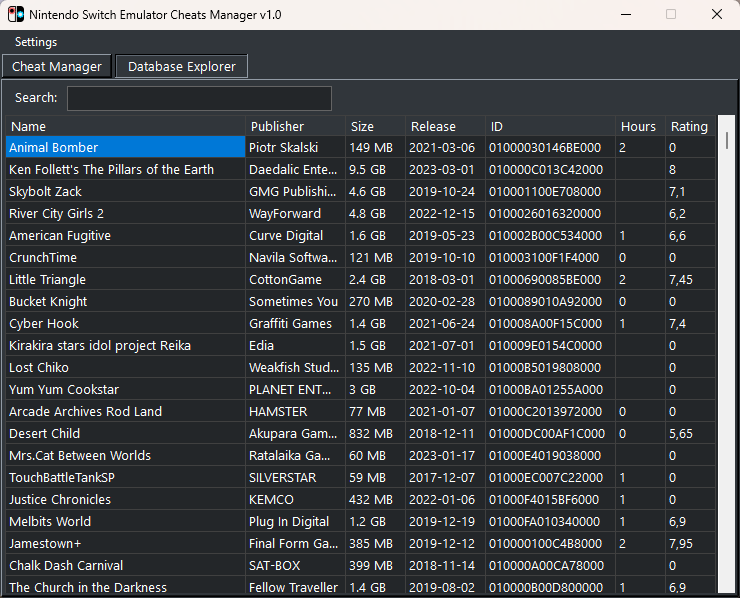Switch to the Database Explorer tab

pos(182,67)
